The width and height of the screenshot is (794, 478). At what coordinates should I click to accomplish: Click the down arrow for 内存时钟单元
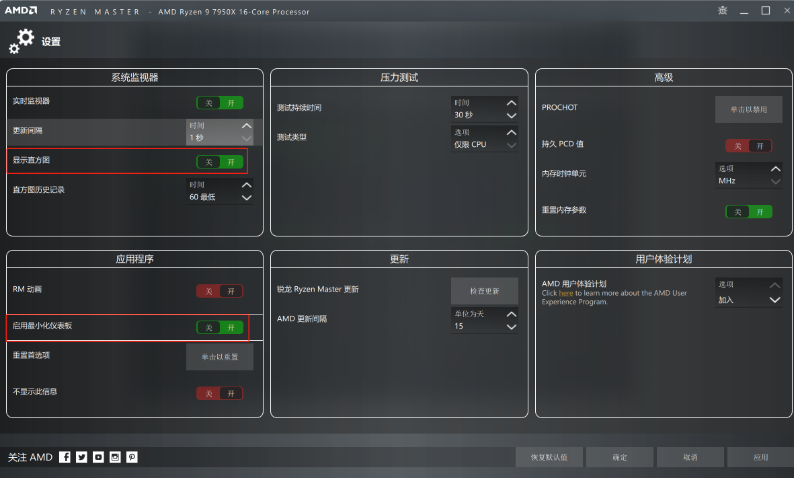tap(775, 181)
